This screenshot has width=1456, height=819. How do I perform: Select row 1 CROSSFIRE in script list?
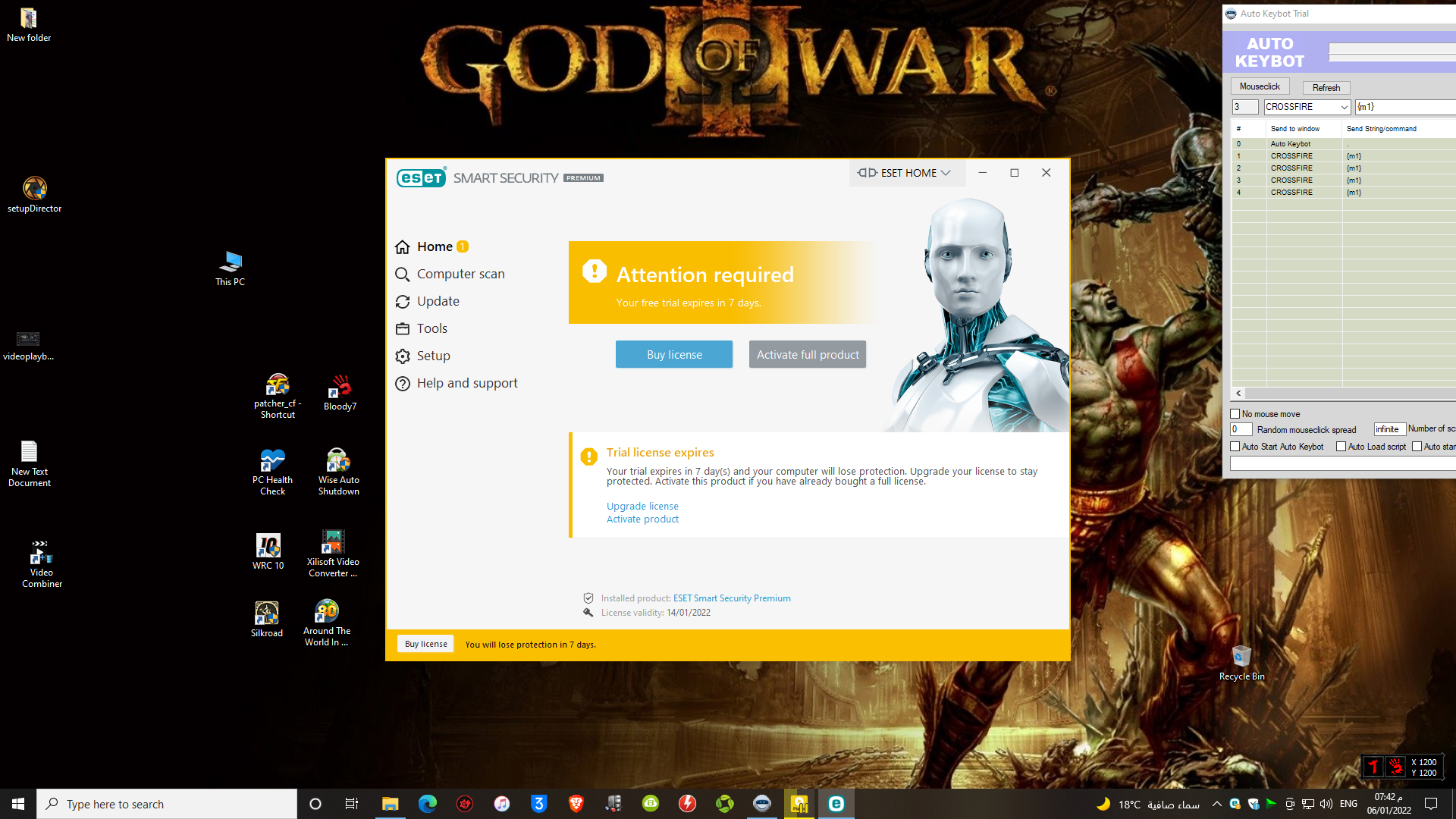click(x=1343, y=156)
